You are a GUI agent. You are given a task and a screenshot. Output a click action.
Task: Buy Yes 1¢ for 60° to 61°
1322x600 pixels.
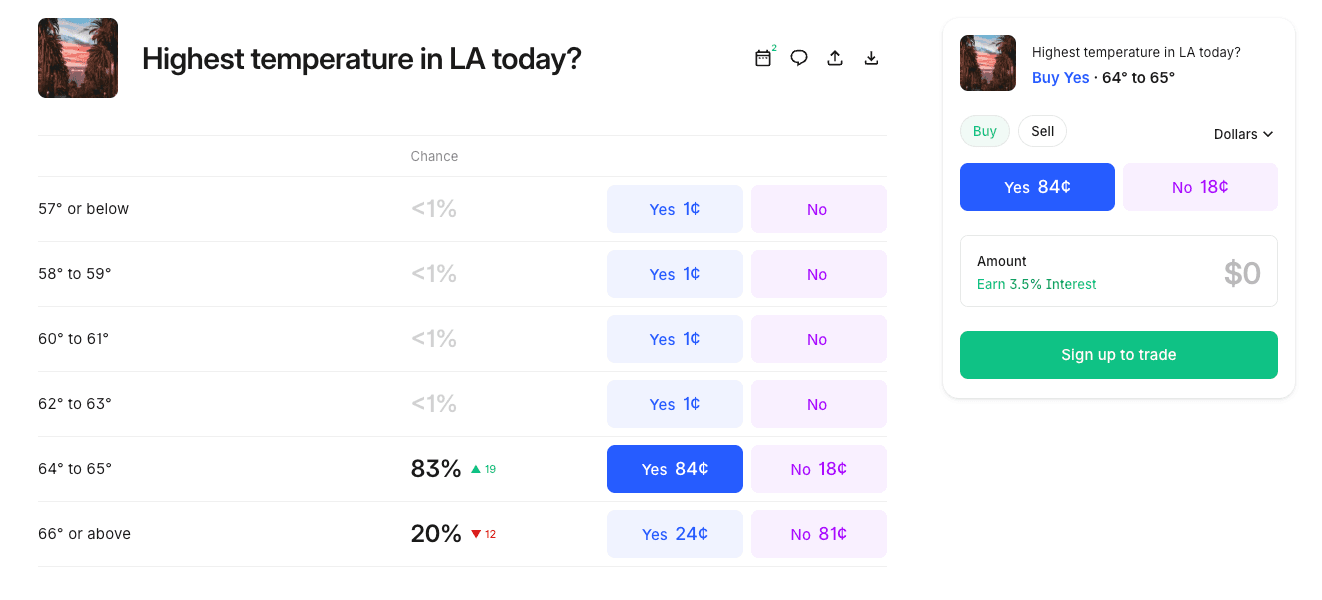674,339
